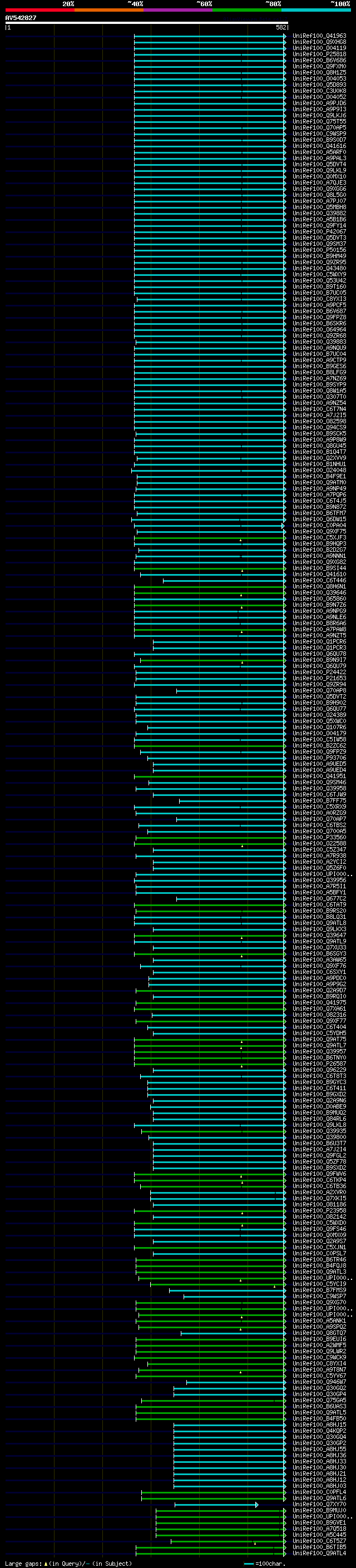Select the UniRef100_B7FF75 label

[319, 800]
